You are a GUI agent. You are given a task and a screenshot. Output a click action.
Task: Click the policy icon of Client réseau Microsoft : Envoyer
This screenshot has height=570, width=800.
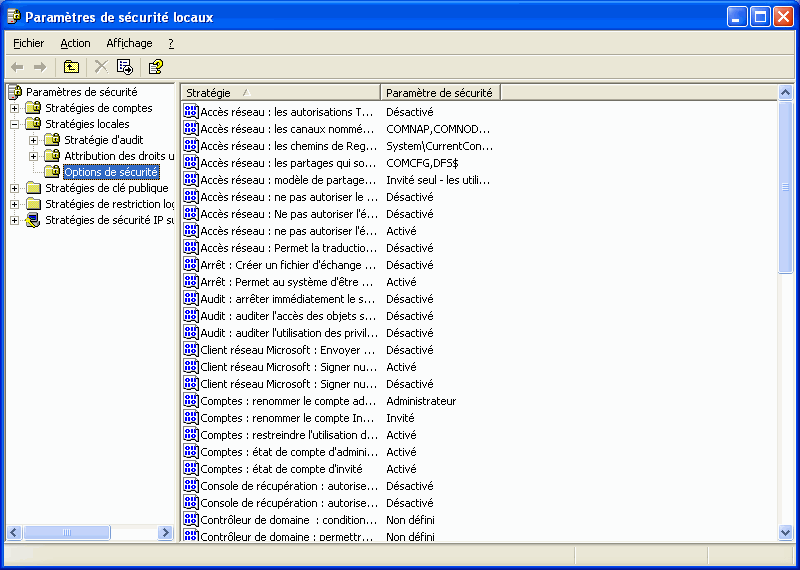point(191,350)
